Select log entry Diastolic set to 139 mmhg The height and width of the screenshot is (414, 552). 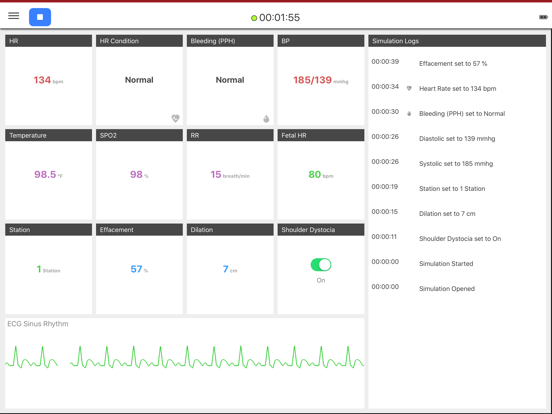click(x=457, y=139)
